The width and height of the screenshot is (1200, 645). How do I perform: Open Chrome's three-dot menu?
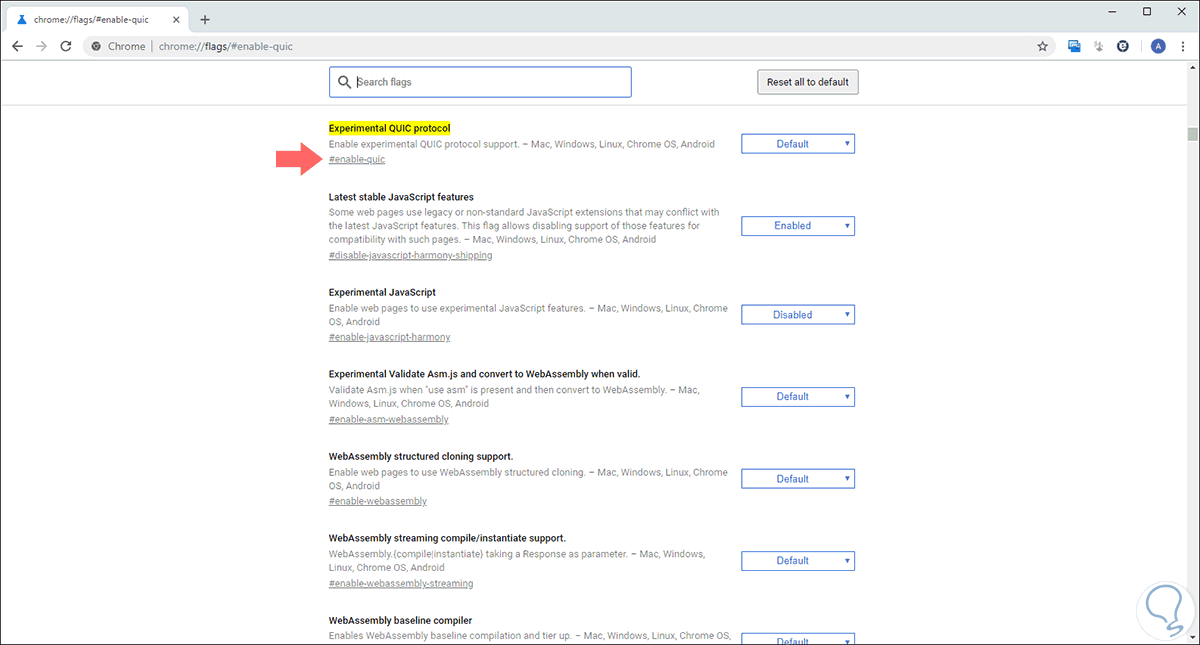(x=1183, y=46)
